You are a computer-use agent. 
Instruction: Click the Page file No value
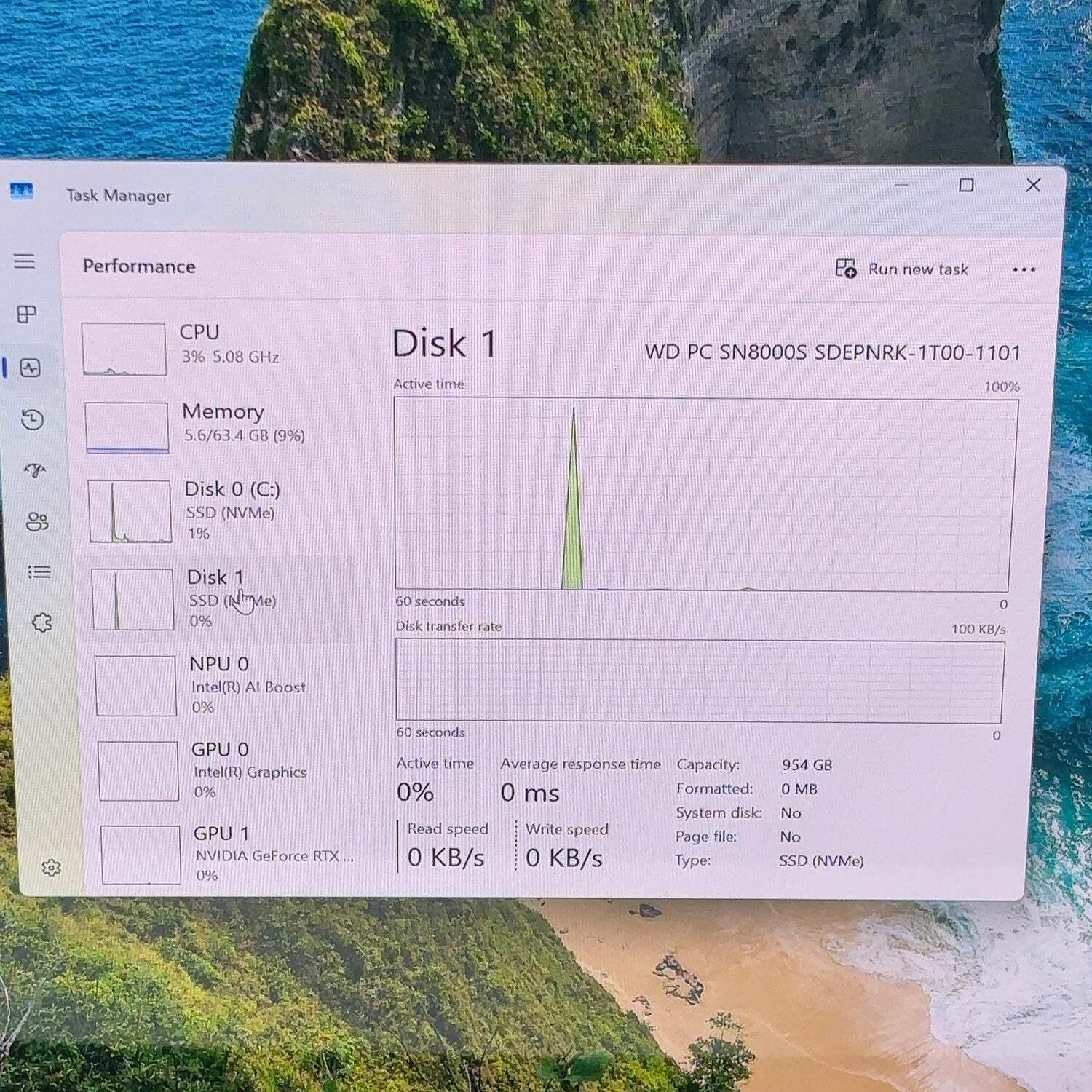790,837
